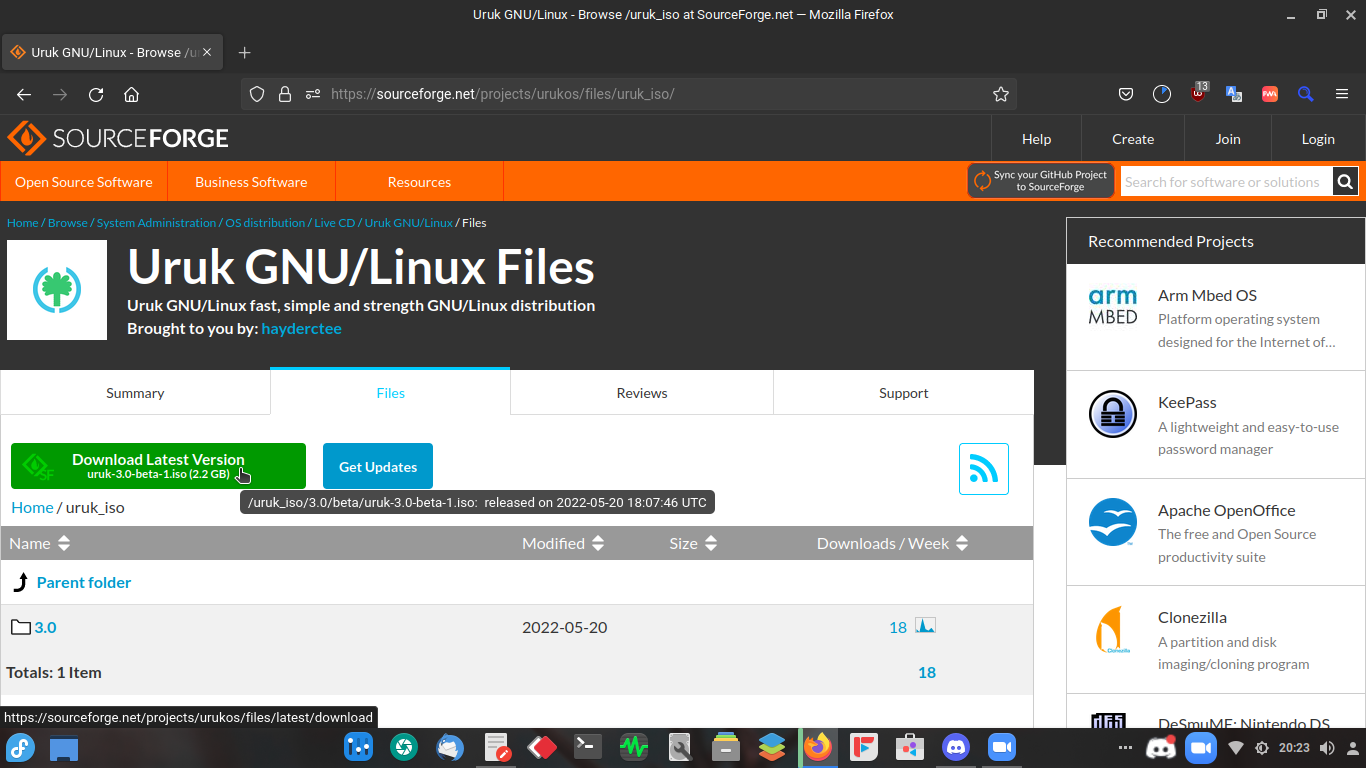Open the Parent folder link
This screenshot has width=1366, height=768.
pos(84,582)
